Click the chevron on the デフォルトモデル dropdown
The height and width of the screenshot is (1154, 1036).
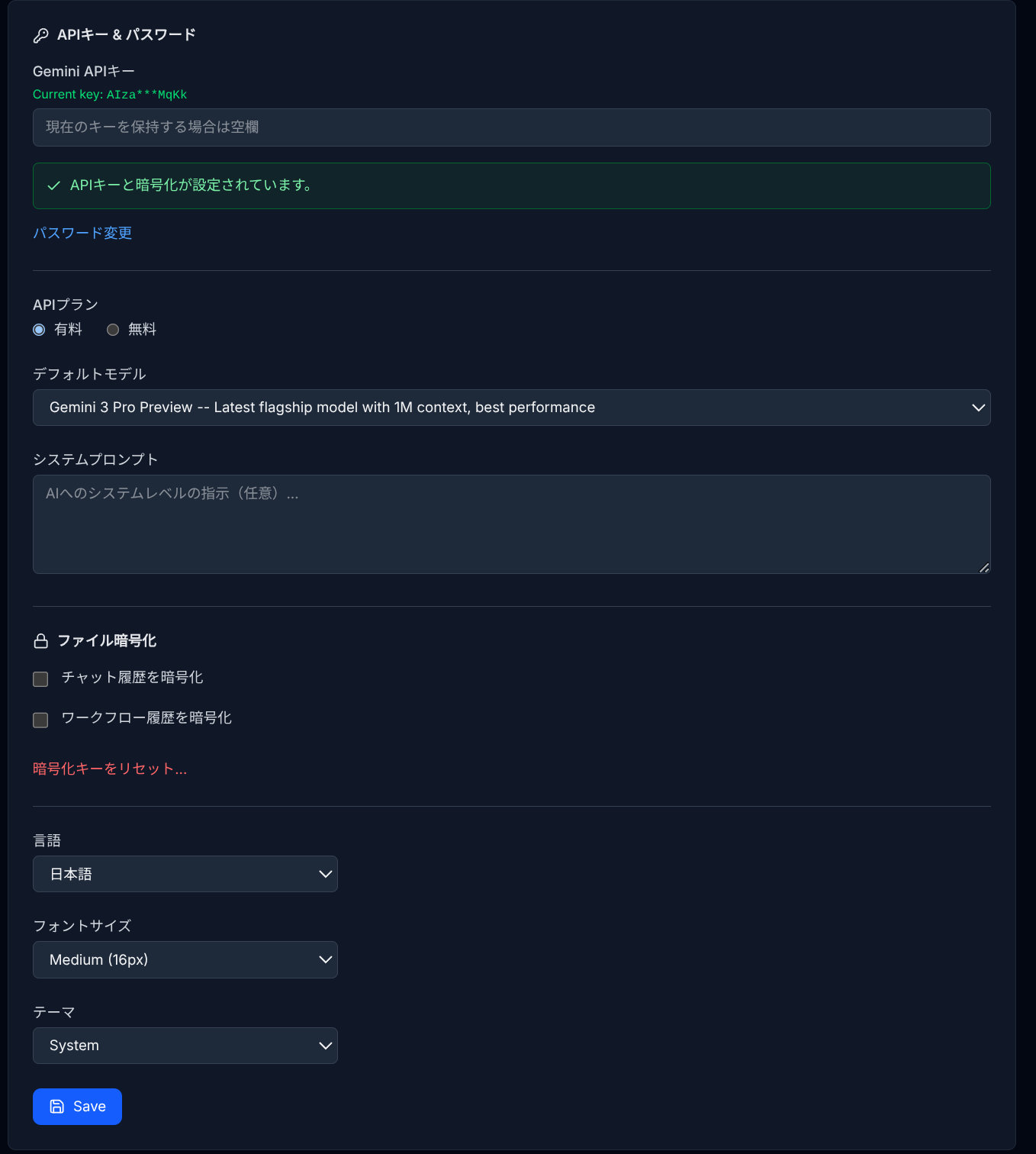coord(979,408)
